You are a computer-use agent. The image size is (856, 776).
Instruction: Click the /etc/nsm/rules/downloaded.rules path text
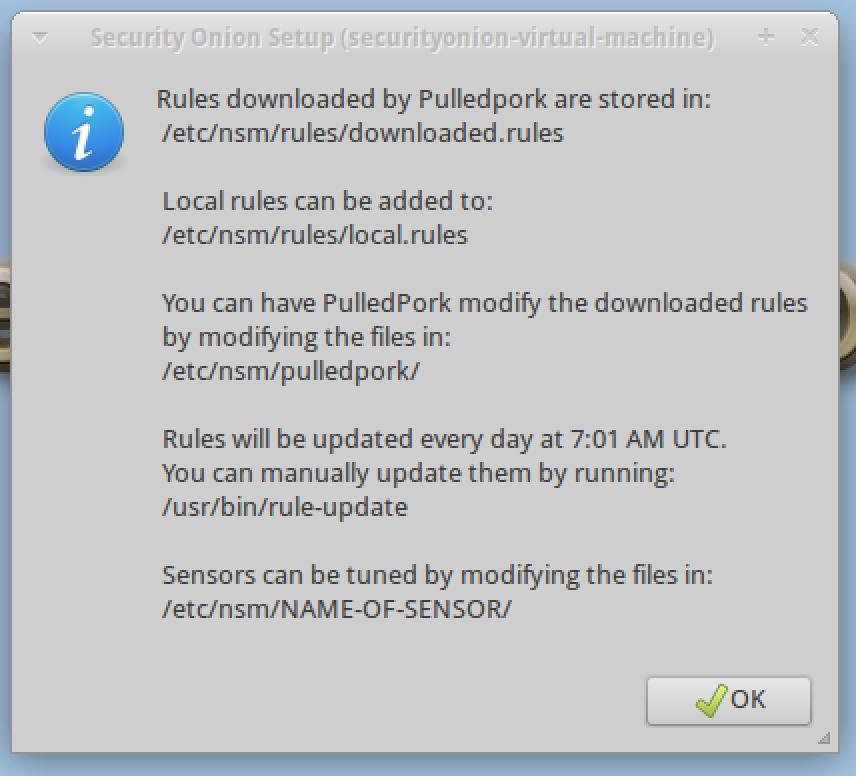click(x=363, y=133)
